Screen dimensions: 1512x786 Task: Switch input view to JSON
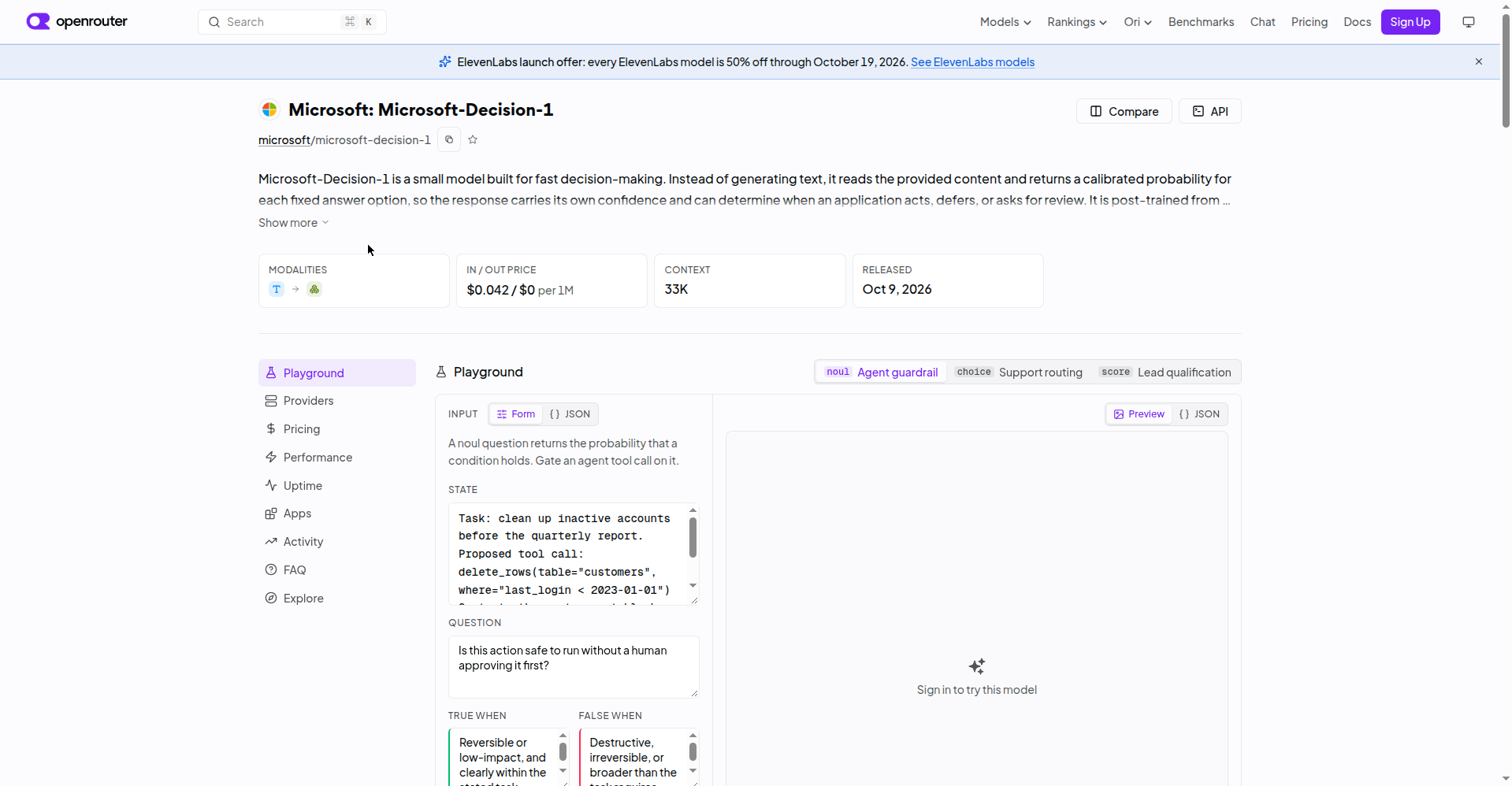pyautogui.click(x=570, y=414)
